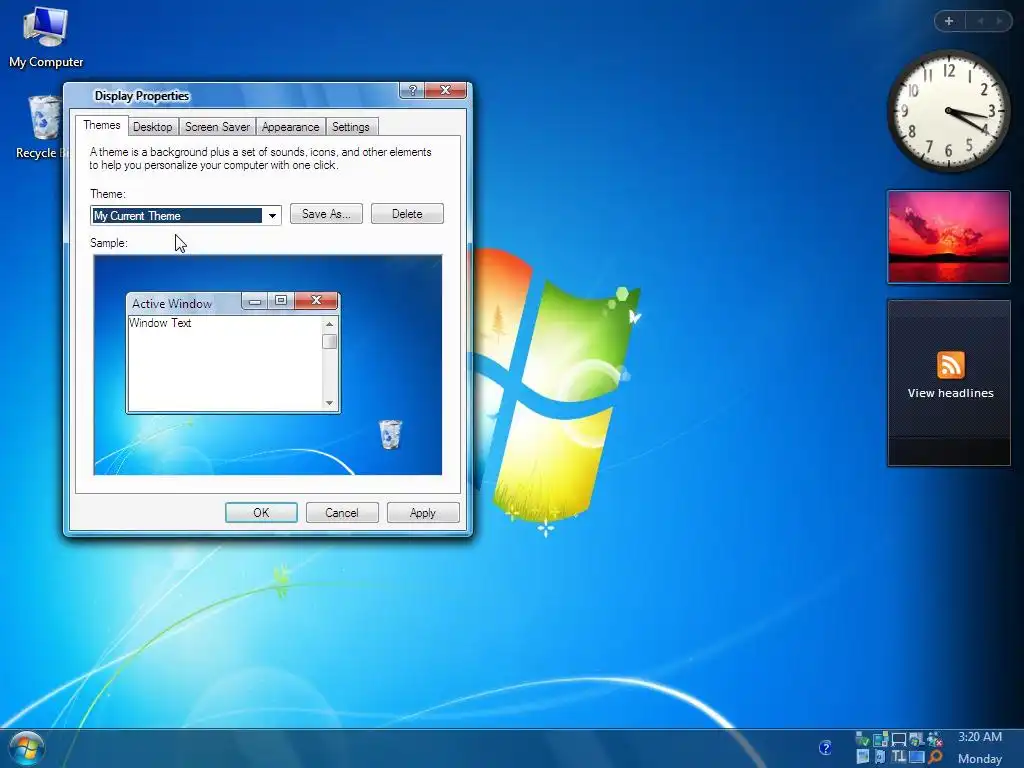Click the sample window scroll-up arrow
1024x768 pixels.
tap(329, 324)
